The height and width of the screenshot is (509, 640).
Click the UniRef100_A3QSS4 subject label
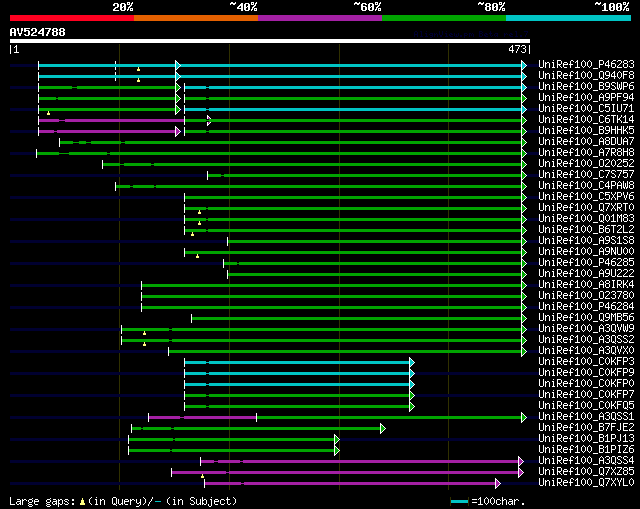point(586,461)
